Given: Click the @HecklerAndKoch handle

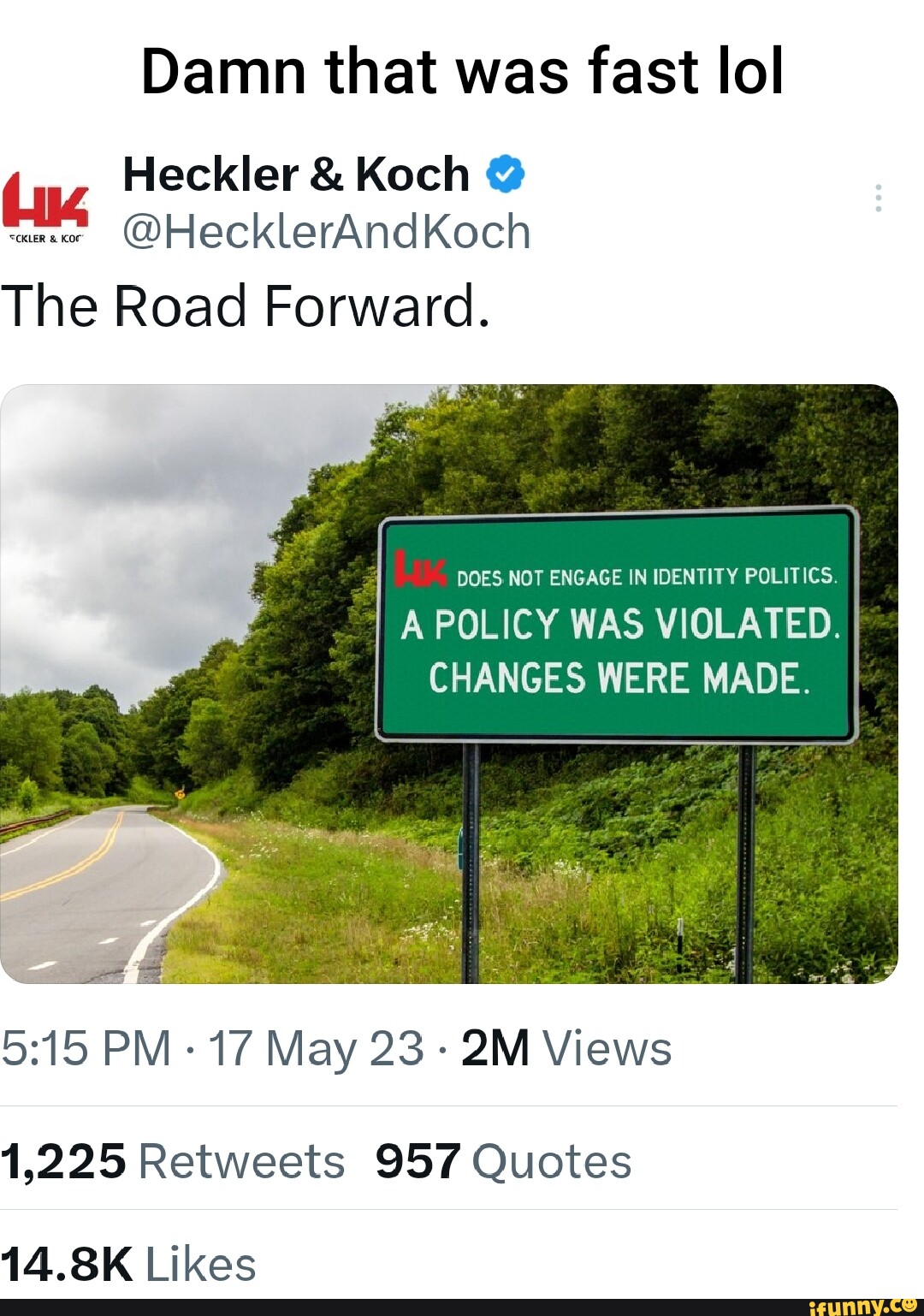Looking at the screenshot, I should [327, 232].
